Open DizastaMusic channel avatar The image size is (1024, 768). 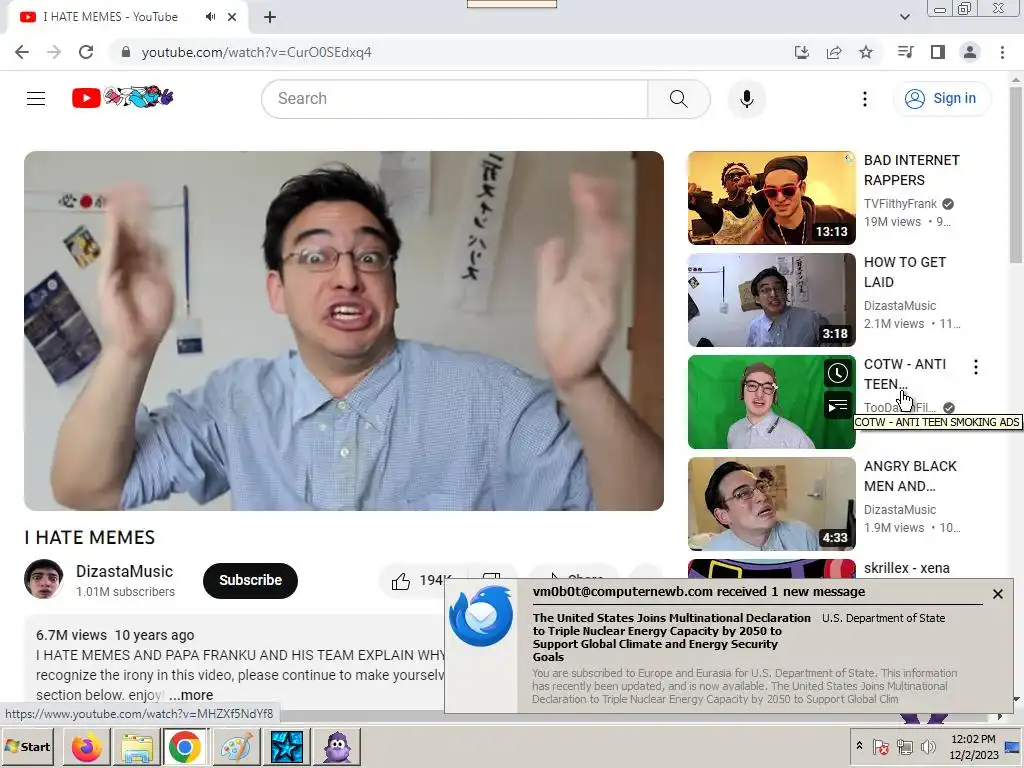tap(44, 579)
